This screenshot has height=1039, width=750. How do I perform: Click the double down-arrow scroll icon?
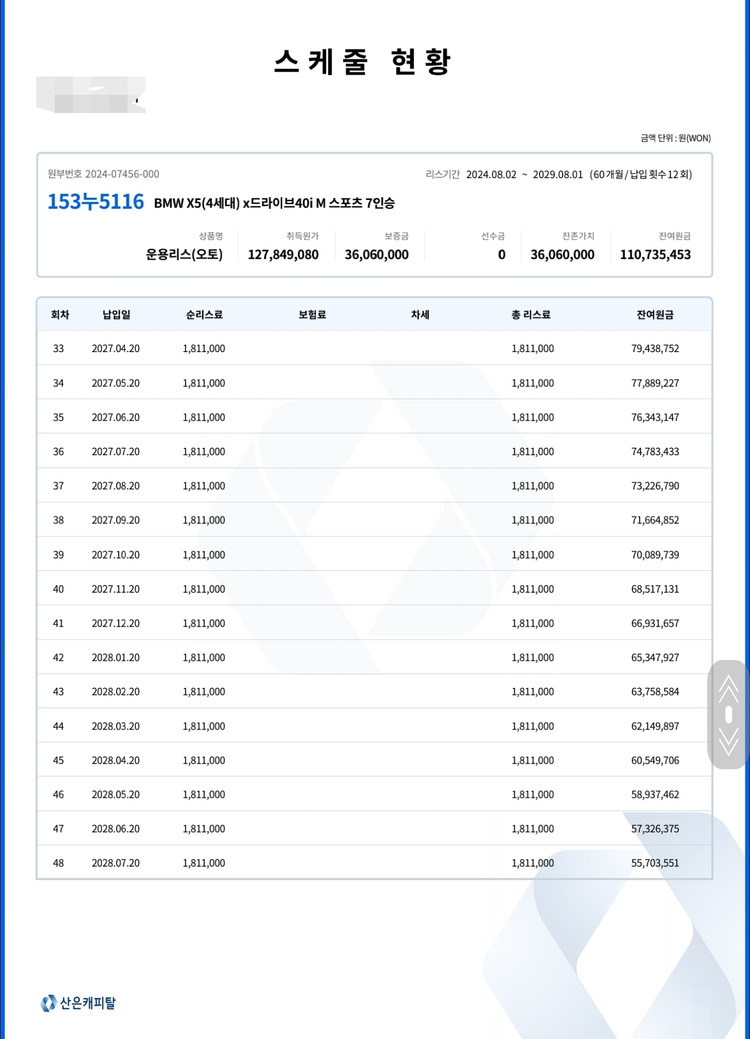(x=728, y=742)
